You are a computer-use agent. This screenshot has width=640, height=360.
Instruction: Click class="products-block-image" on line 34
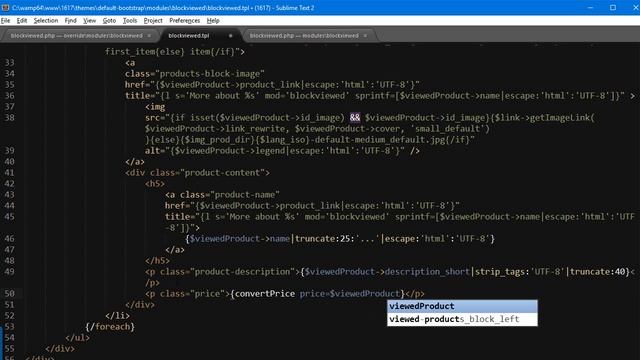(x=195, y=73)
